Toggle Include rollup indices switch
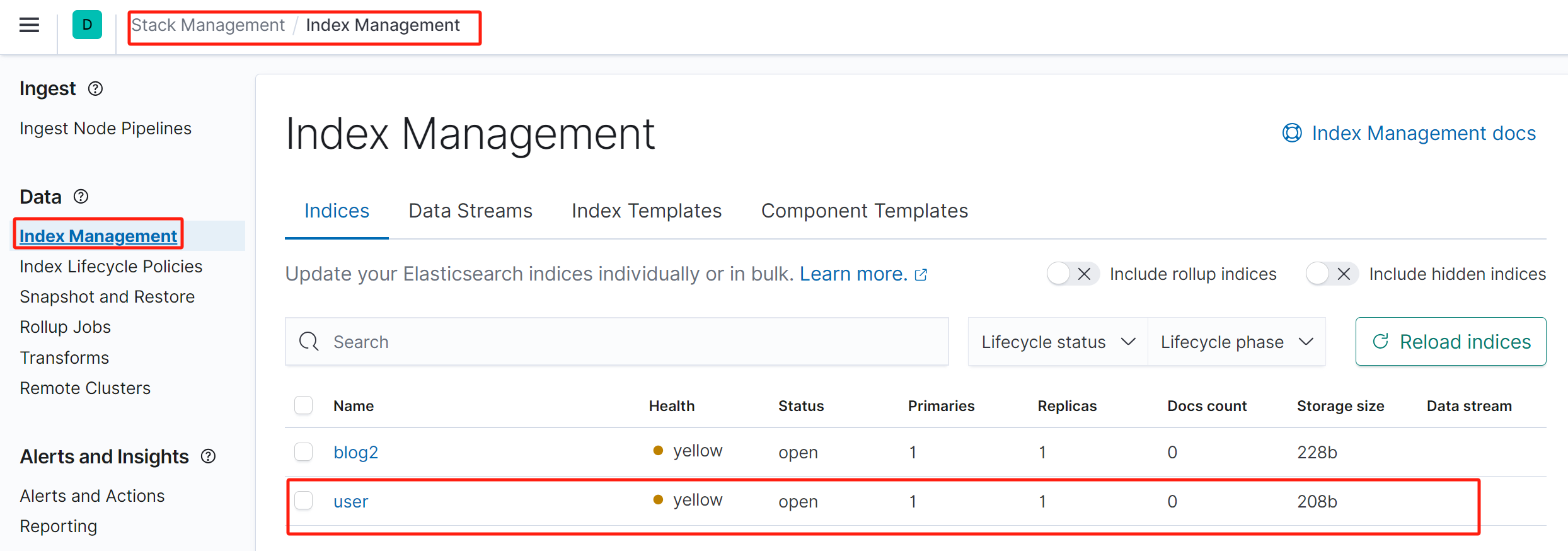This screenshot has height=551, width=1568. [1073, 274]
